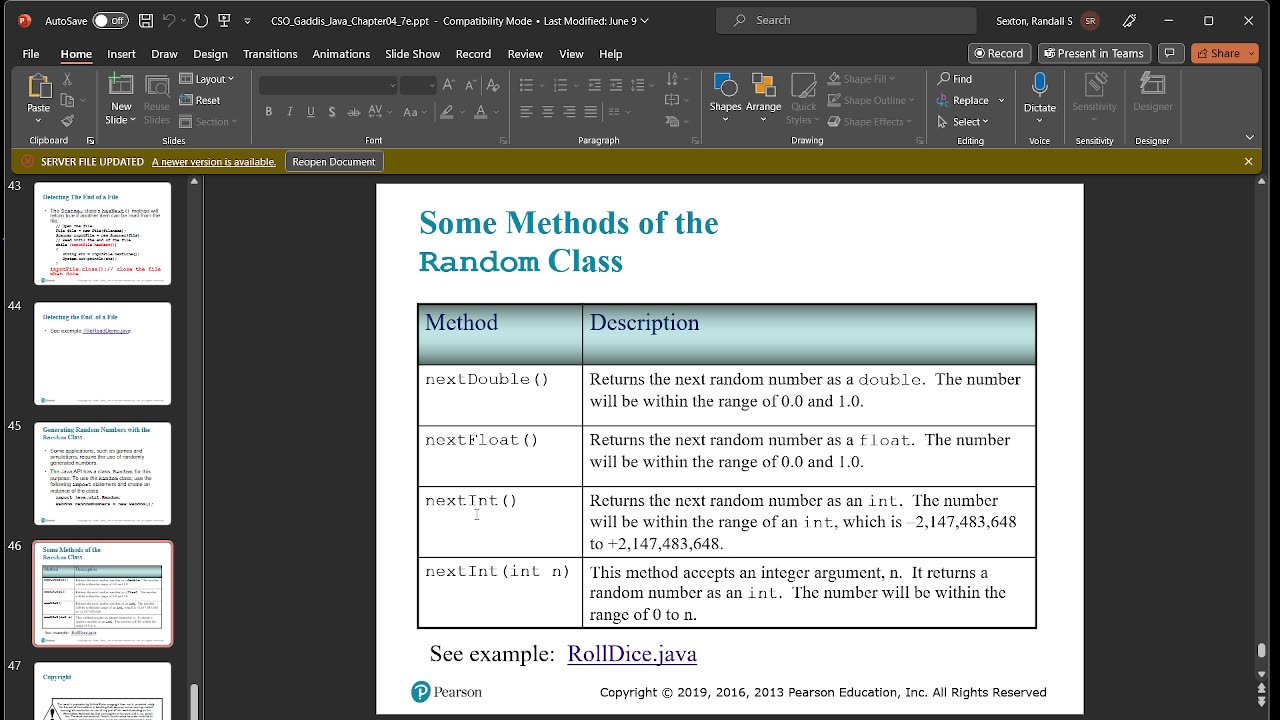Image resolution: width=1280 pixels, height=720 pixels.
Task: Switch to the Transitions tab
Action: [270, 53]
